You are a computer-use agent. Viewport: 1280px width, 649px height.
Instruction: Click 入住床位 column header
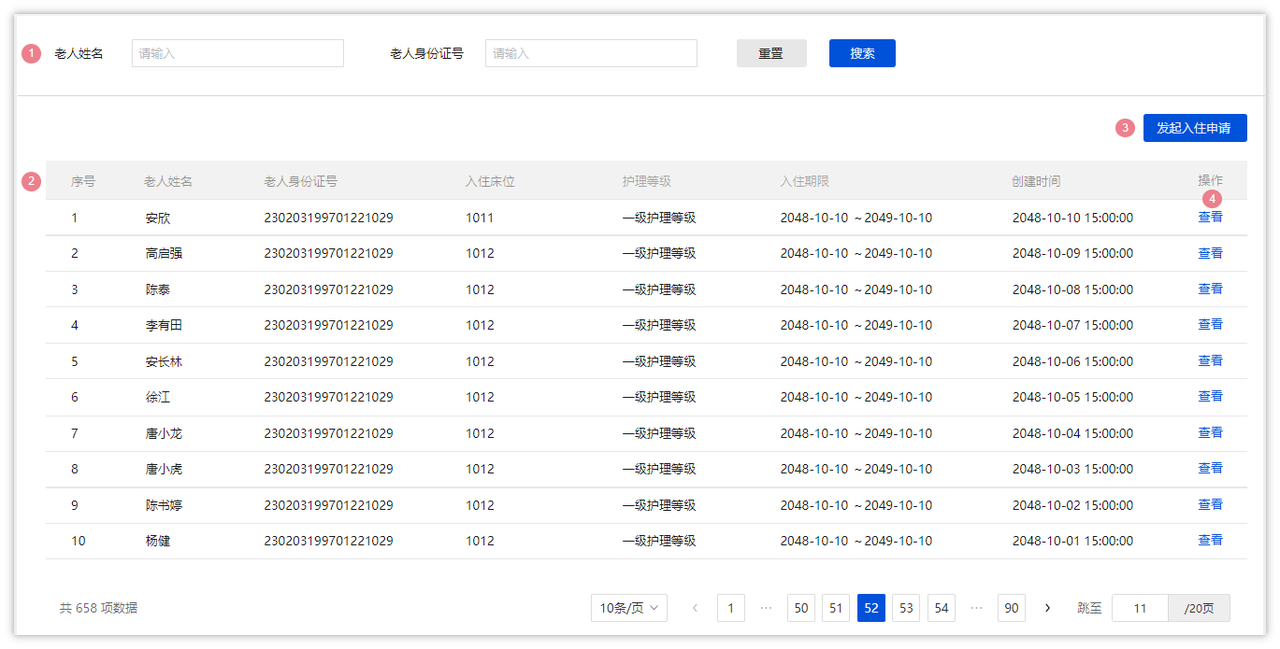point(490,181)
